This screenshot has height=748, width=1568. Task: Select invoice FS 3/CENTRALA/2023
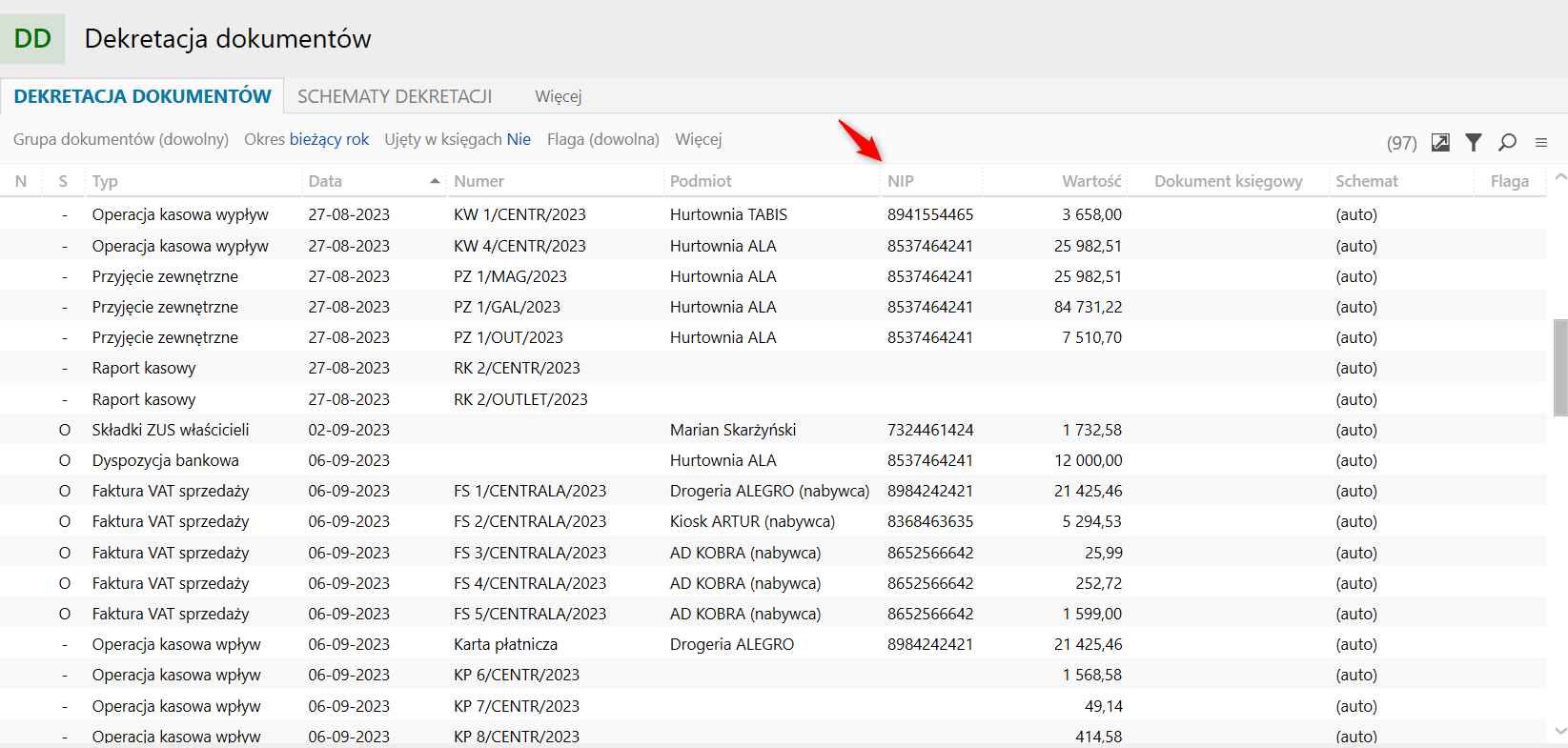click(530, 553)
